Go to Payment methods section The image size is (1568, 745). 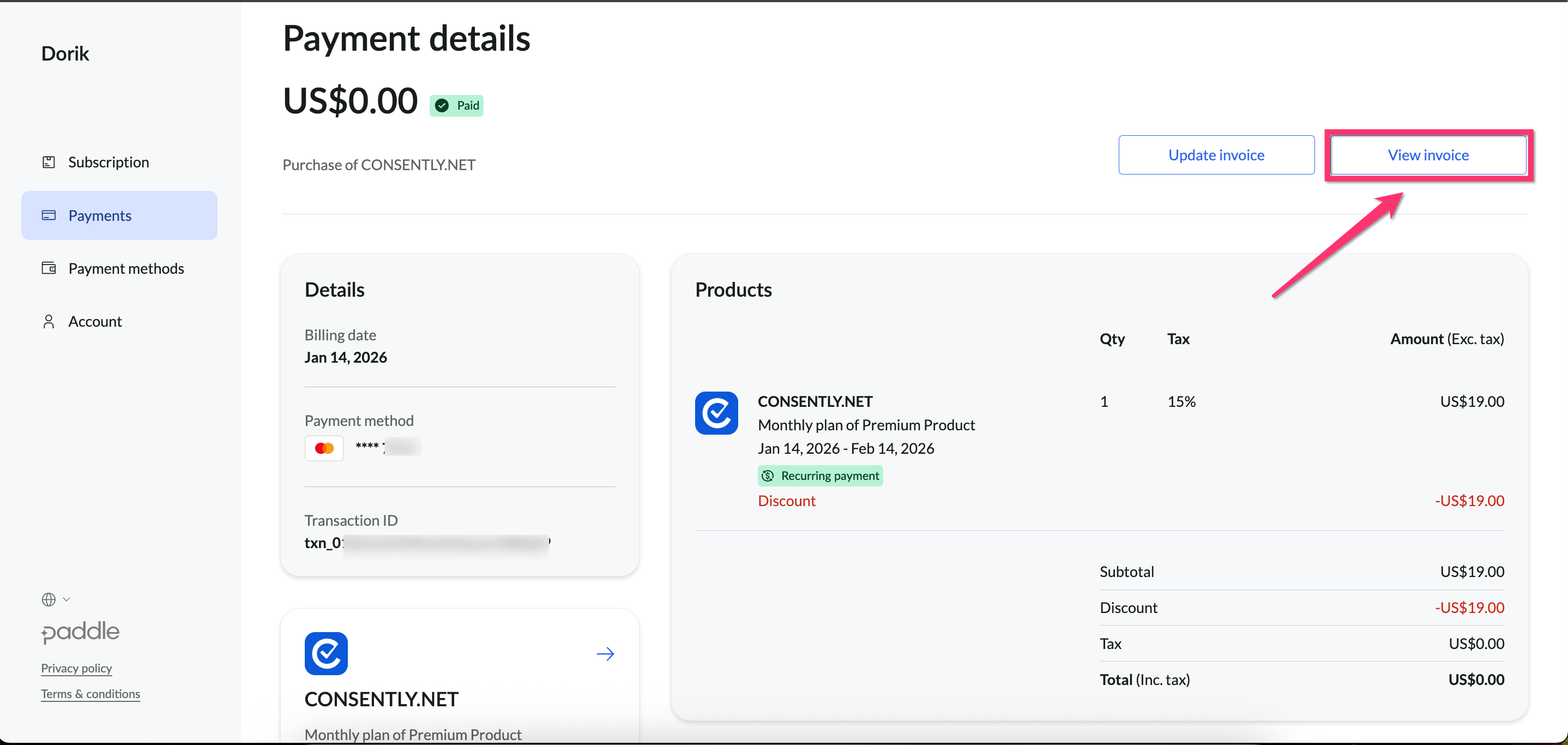click(126, 268)
